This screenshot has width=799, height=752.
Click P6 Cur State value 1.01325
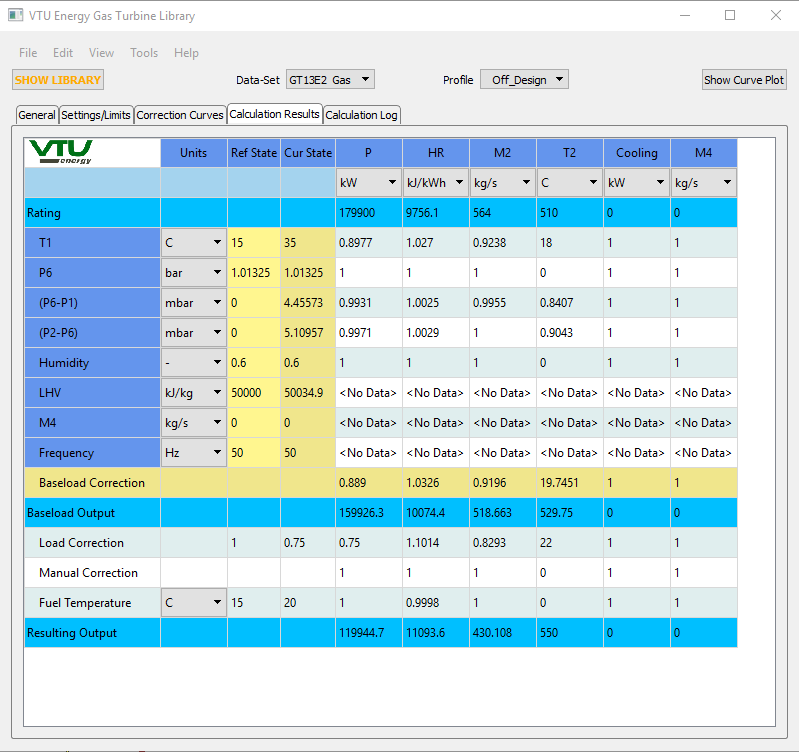(308, 273)
